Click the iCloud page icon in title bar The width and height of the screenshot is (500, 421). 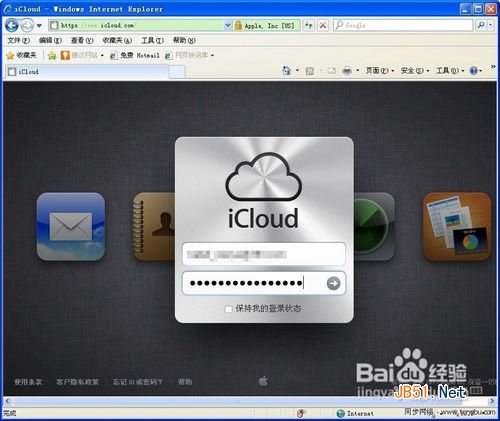[x=7, y=9]
